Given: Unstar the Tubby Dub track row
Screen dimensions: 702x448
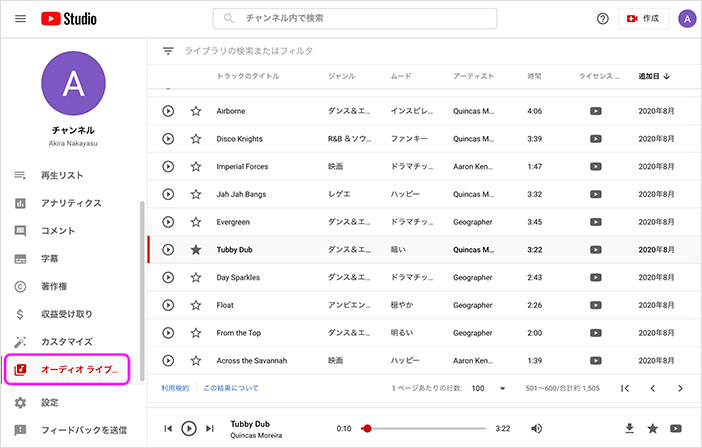Looking at the screenshot, I should (196, 250).
